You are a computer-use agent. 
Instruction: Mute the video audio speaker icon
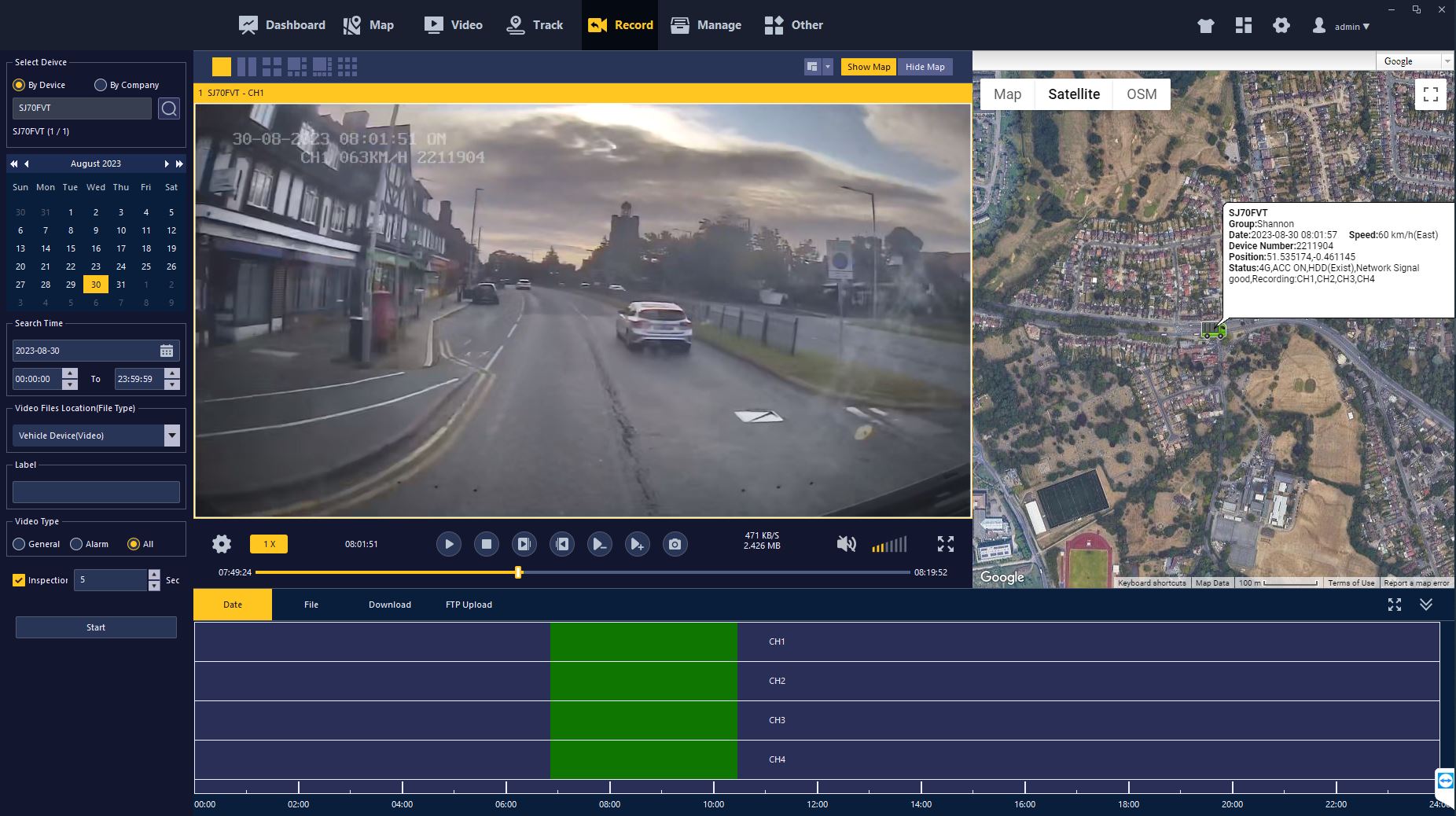click(846, 544)
